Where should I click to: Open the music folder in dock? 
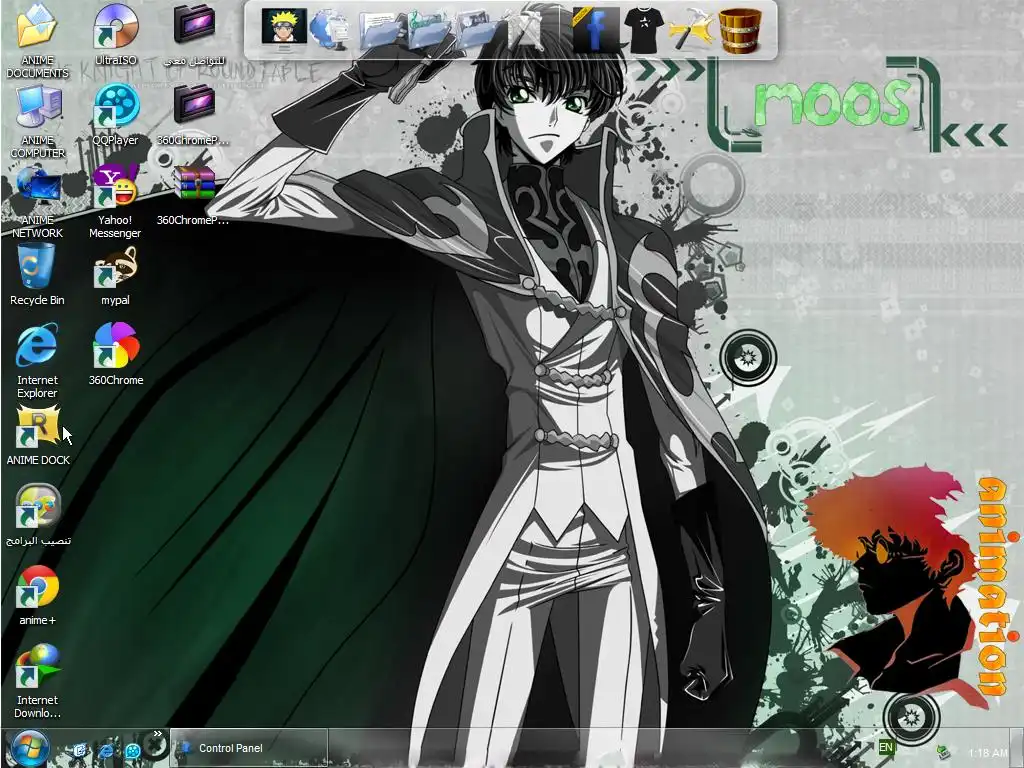pos(428,31)
